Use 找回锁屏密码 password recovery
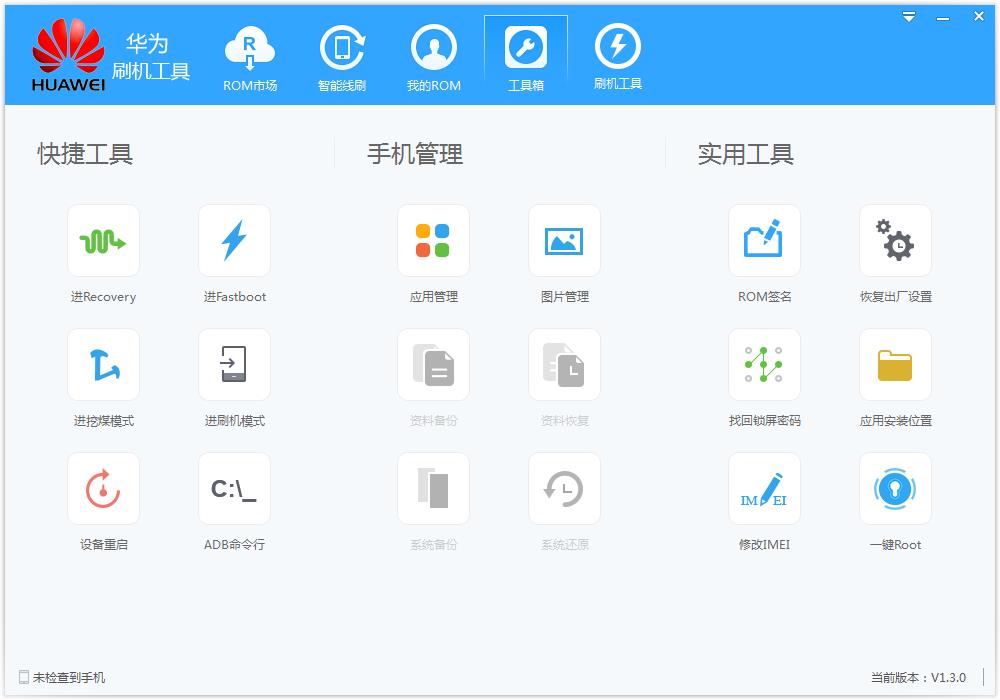This screenshot has width=1000, height=700. click(x=764, y=364)
